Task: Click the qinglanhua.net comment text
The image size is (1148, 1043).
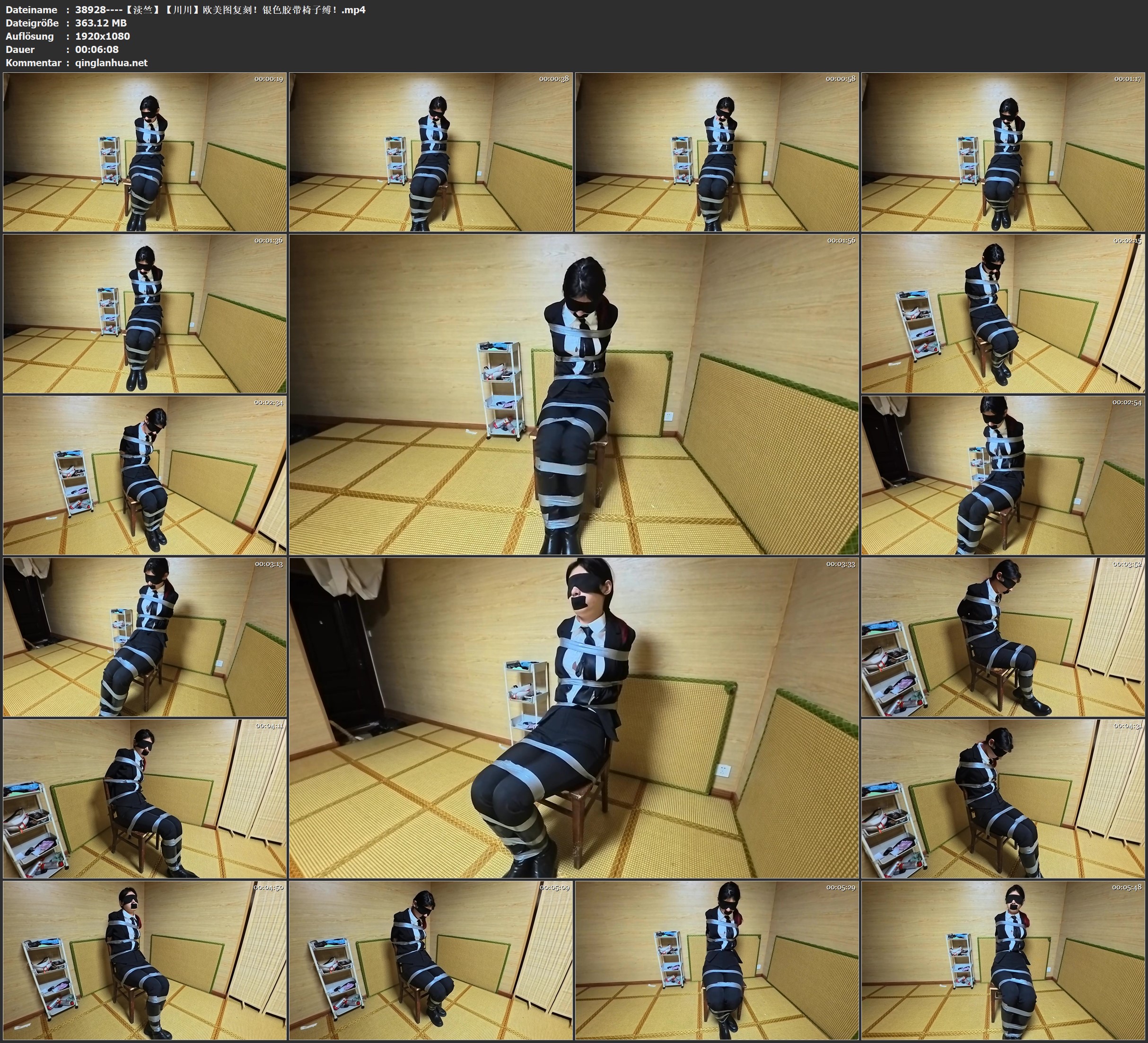Action: tap(111, 62)
